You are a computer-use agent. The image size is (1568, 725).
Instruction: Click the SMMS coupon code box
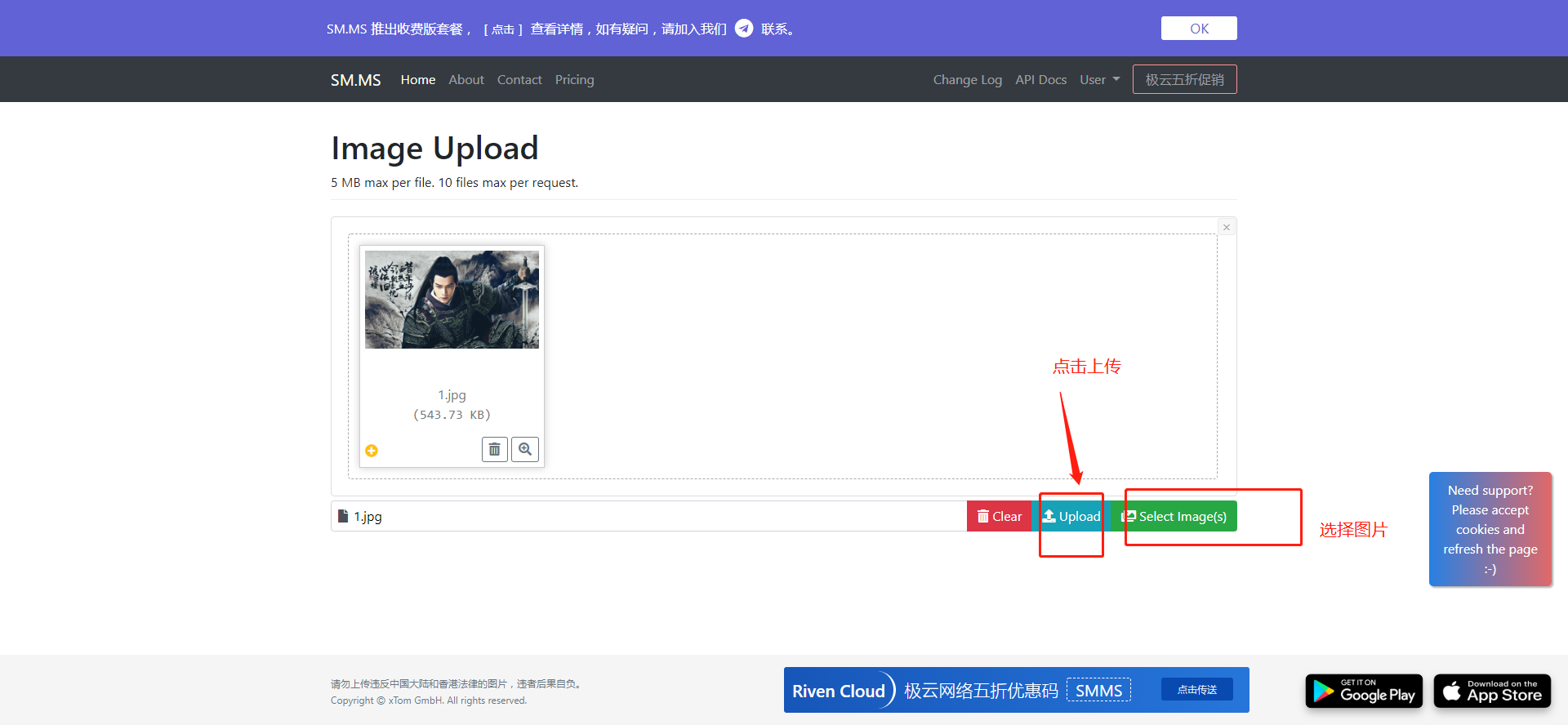(x=1099, y=691)
